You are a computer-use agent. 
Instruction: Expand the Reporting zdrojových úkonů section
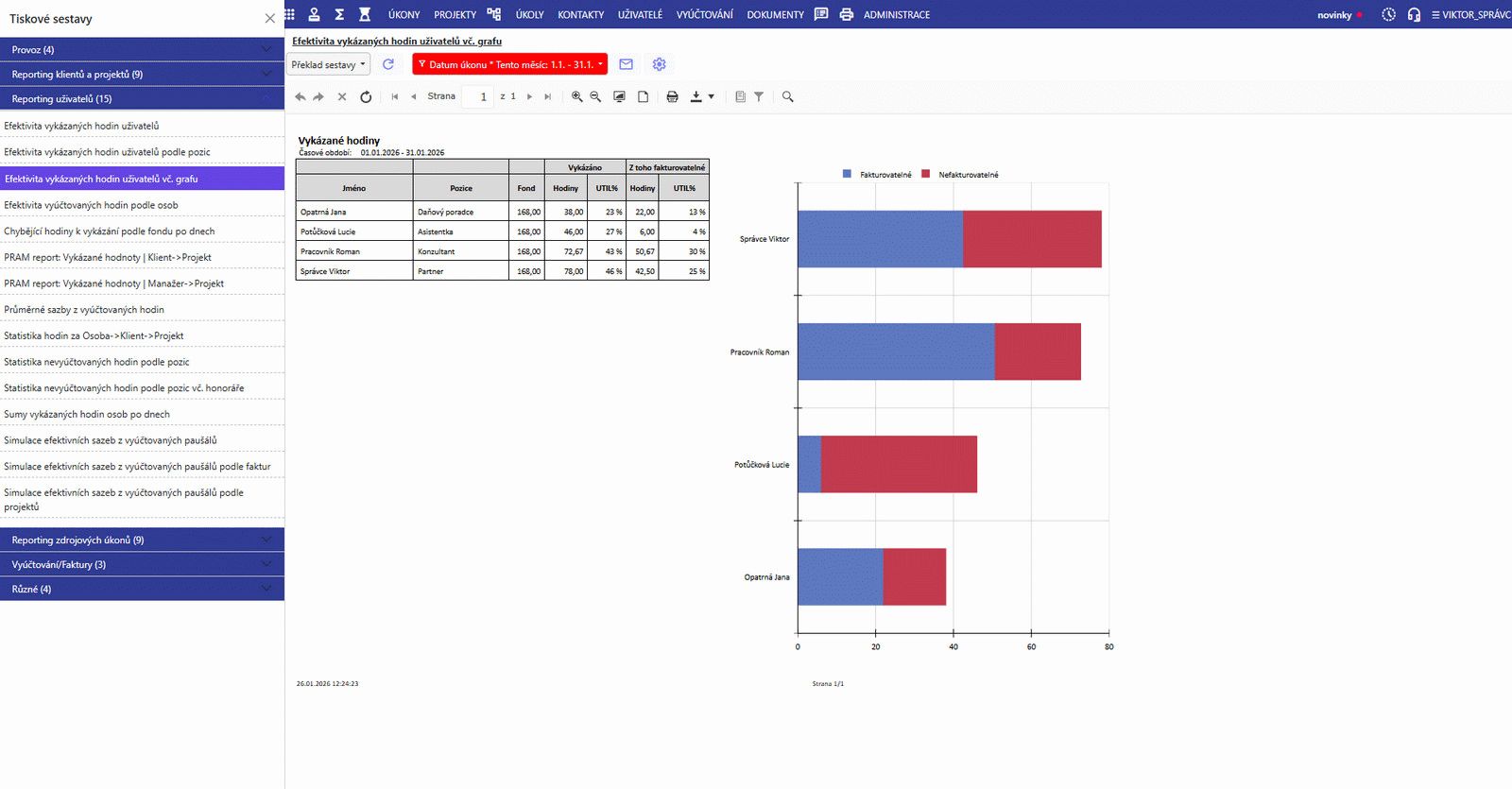[x=142, y=540]
